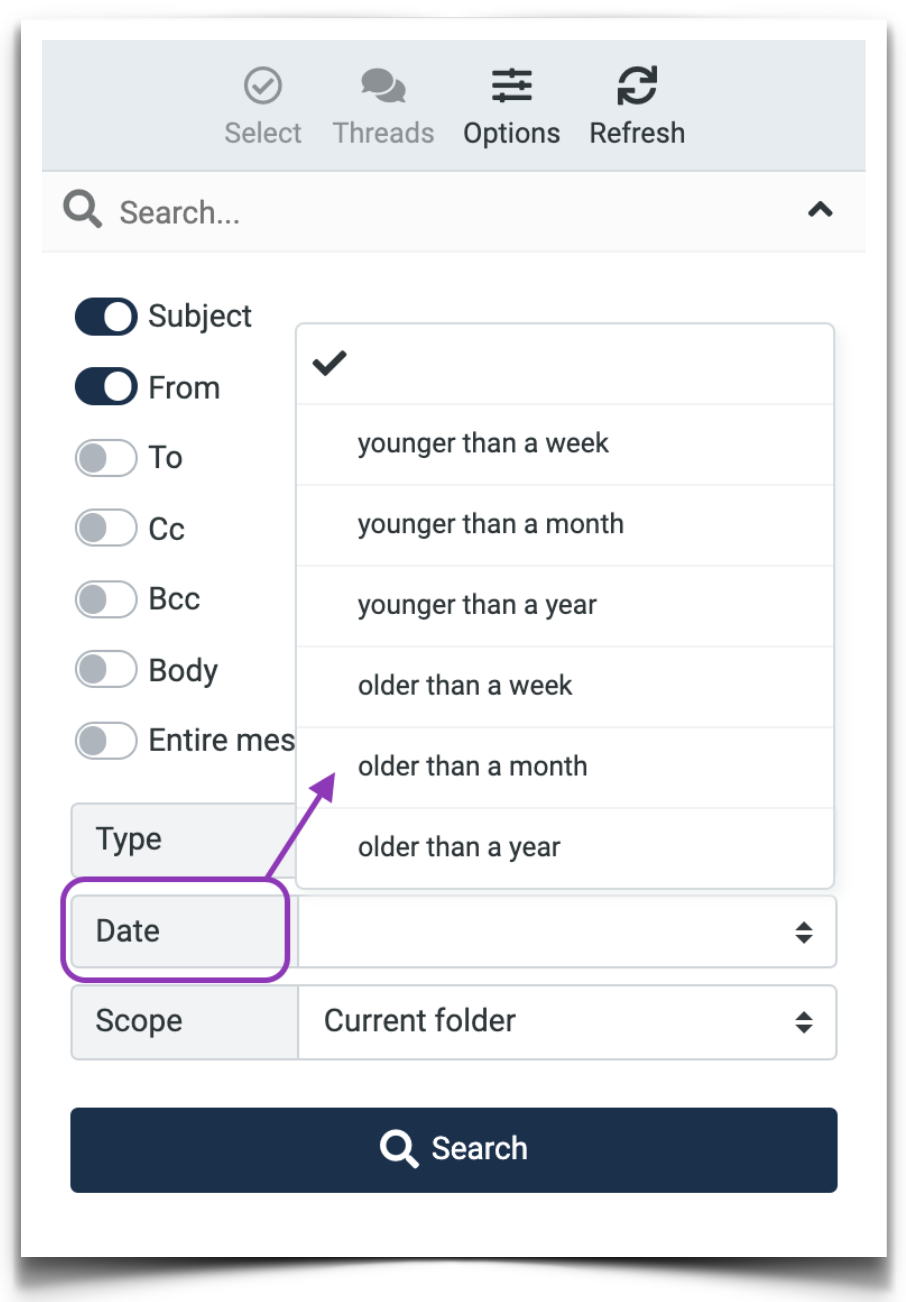Click the checkmark in the date dropdown list
Screen dimensions: 906x1302
(x=330, y=364)
